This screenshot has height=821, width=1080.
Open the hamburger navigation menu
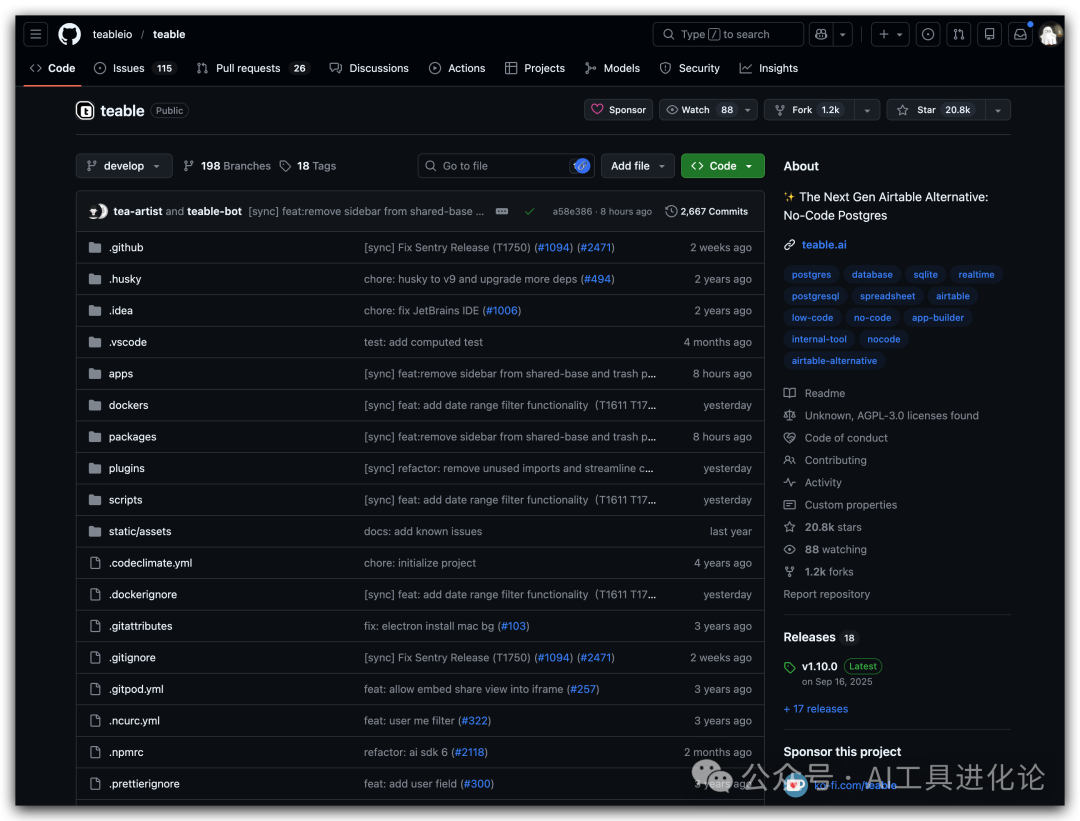(36, 34)
